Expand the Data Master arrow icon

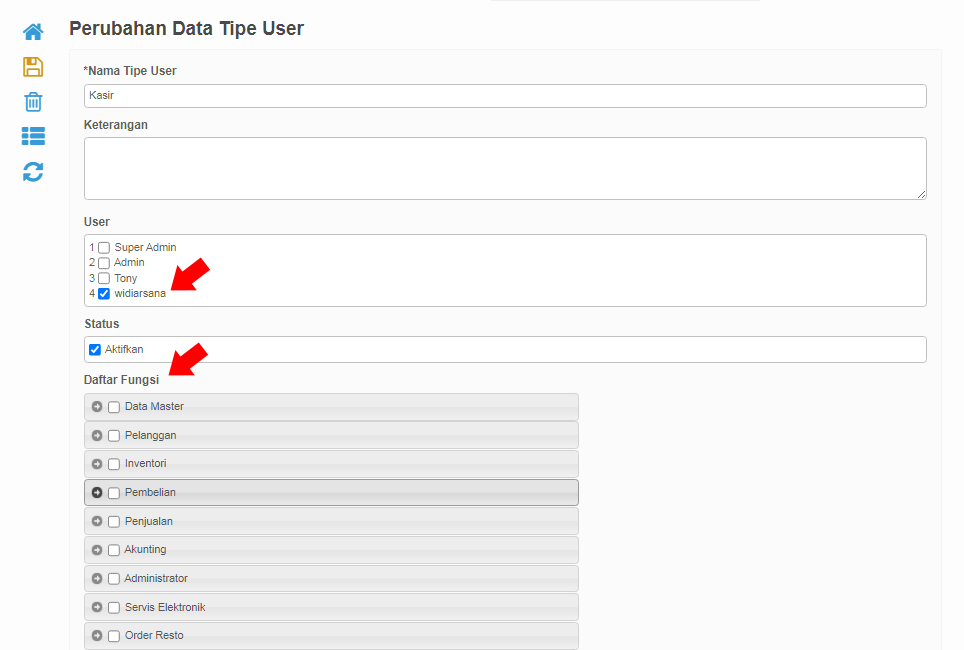pos(97,406)
